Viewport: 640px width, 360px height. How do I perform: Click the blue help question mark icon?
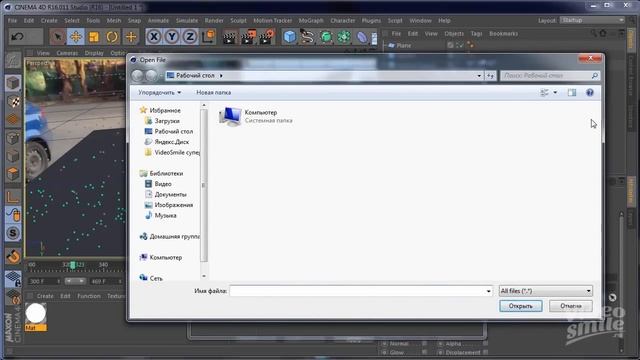pos(590,93)
